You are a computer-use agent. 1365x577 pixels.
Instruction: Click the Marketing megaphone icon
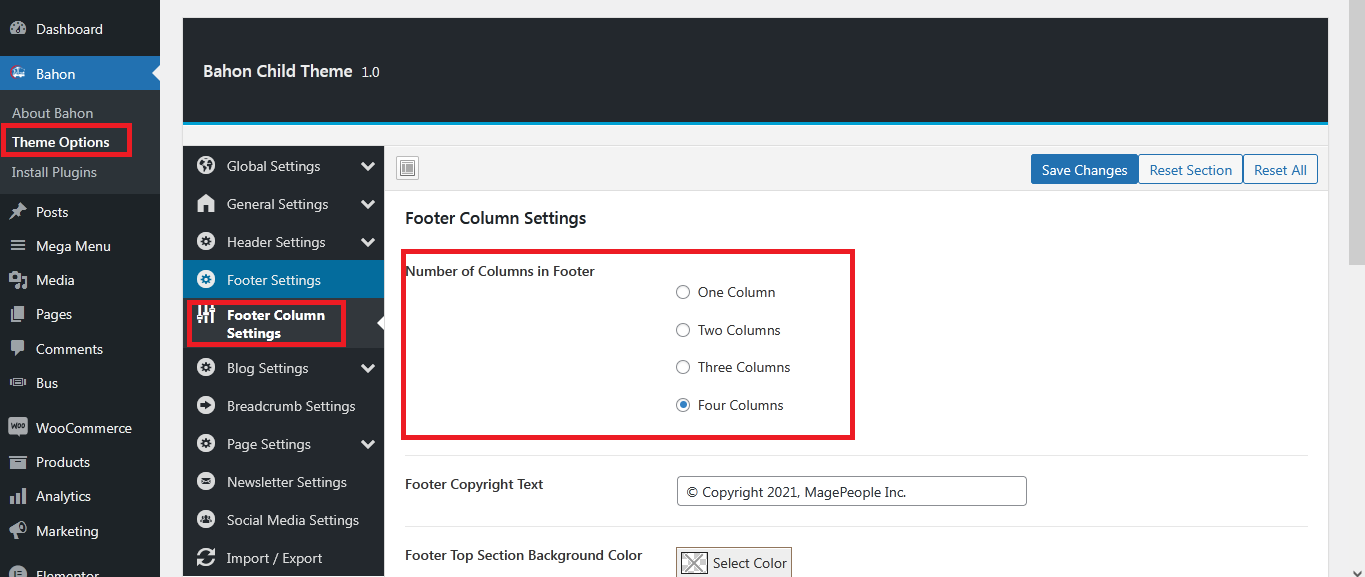click(18, 531)
